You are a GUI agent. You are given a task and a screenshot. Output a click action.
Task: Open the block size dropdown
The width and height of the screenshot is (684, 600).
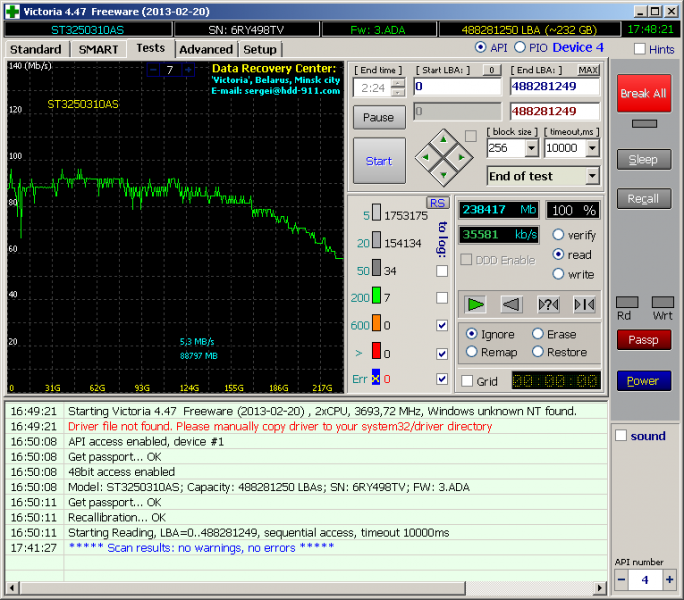point(532,148)
